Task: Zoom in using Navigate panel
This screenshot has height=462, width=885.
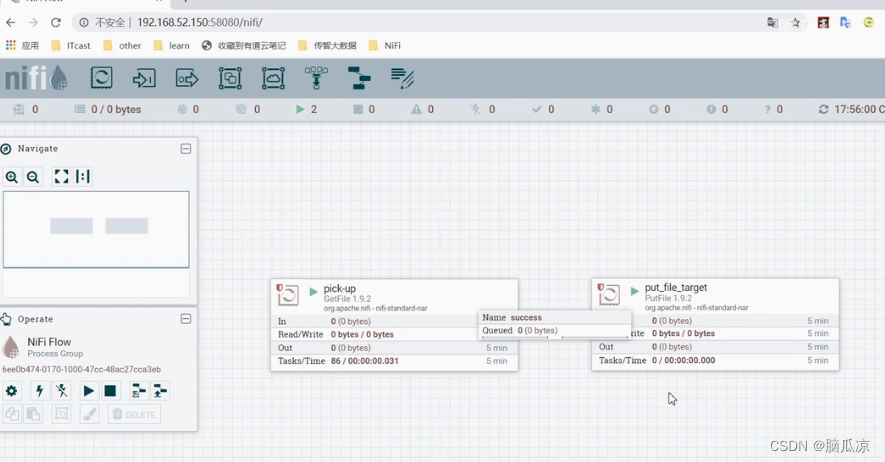Action: (11, 177)
